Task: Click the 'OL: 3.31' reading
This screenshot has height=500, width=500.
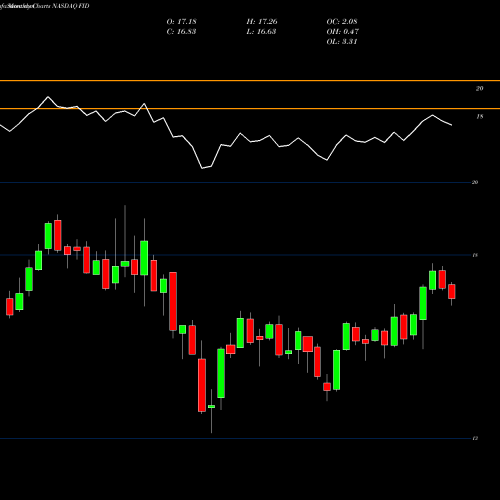Action: coord(342,41)
